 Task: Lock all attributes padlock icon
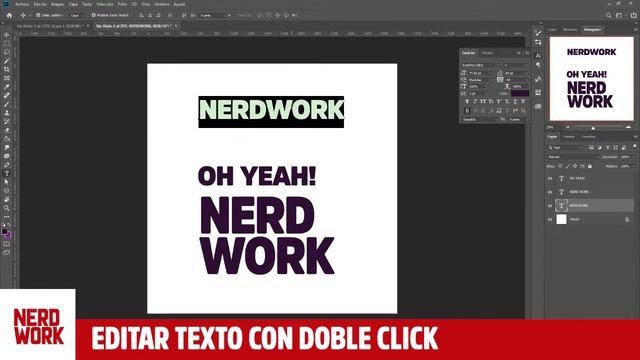[590, 166]
